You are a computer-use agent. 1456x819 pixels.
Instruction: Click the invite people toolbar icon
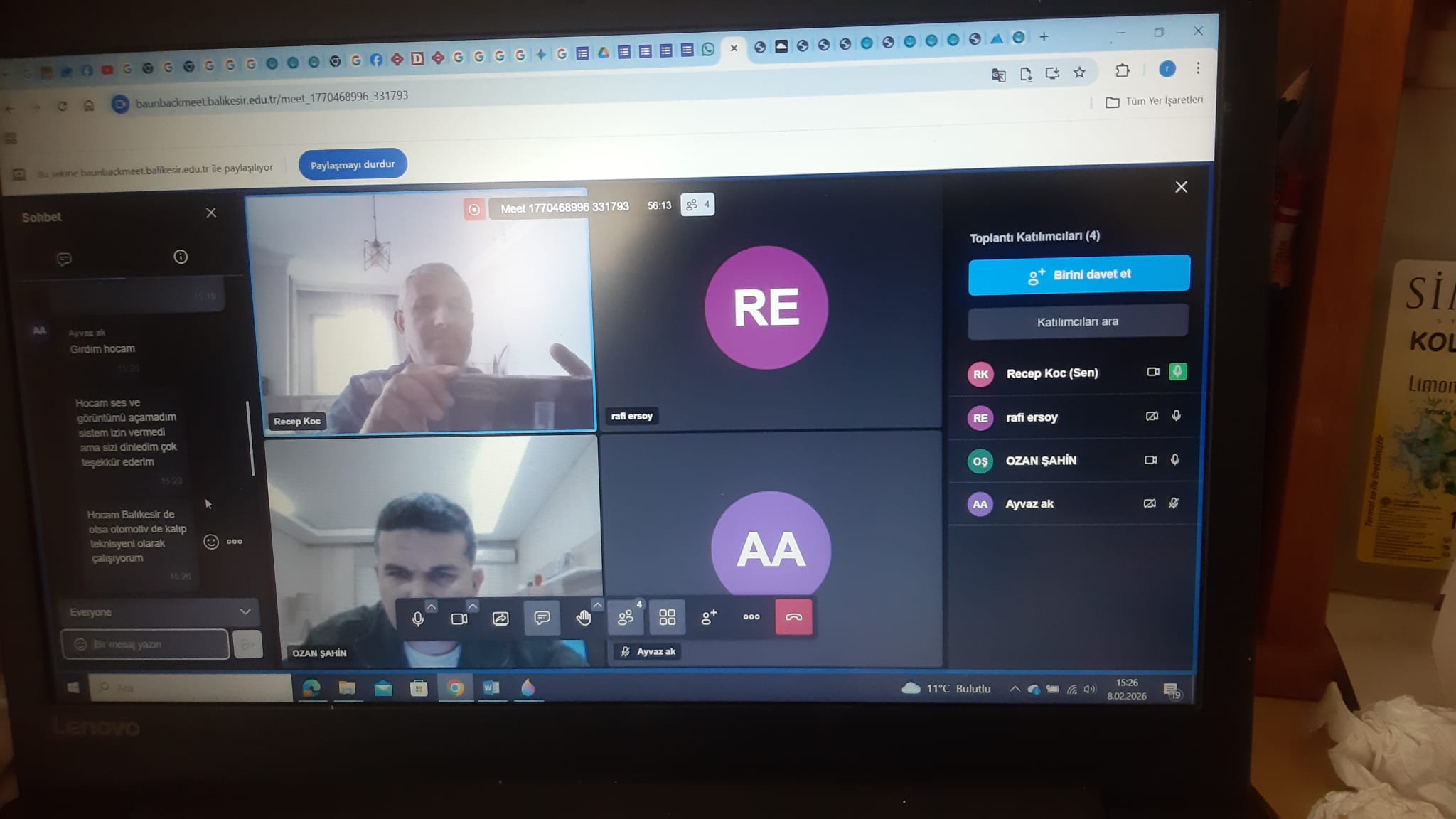(709, 617)
